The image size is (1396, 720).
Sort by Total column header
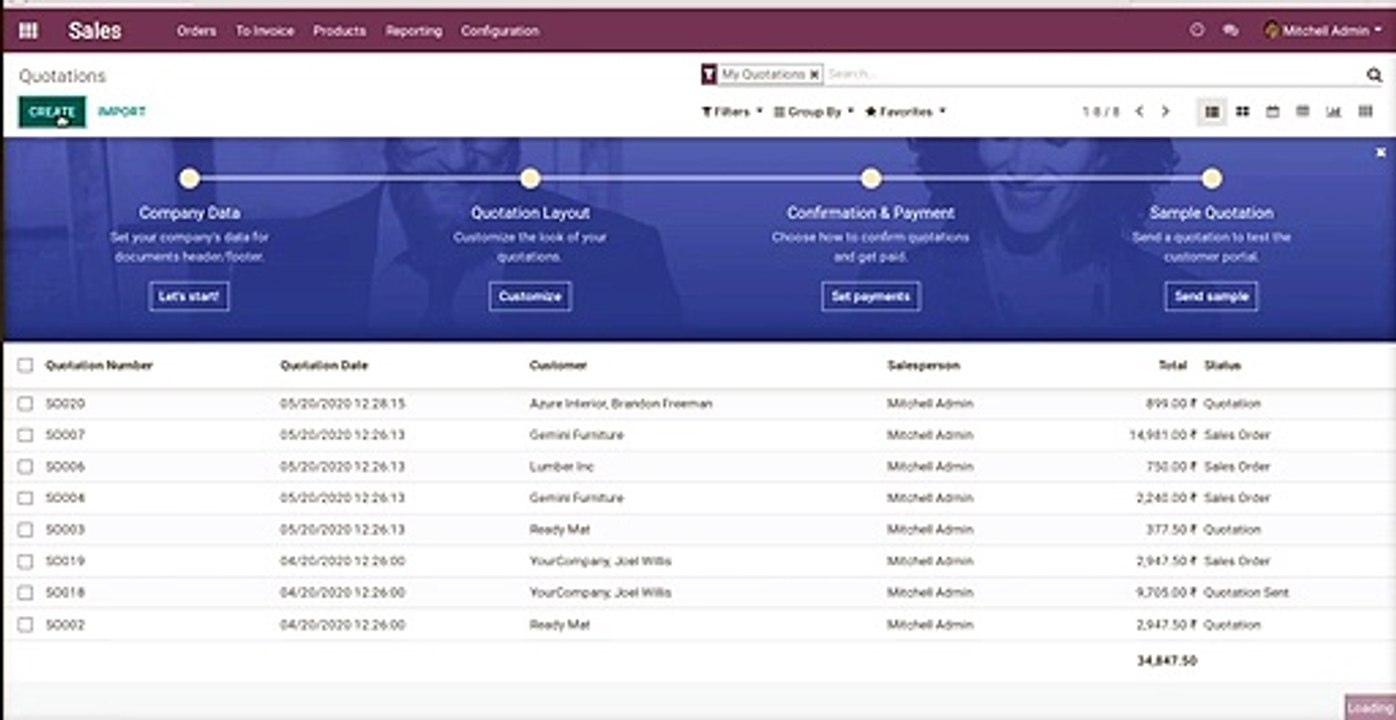pyautogui.click(x=1172, y=366)
